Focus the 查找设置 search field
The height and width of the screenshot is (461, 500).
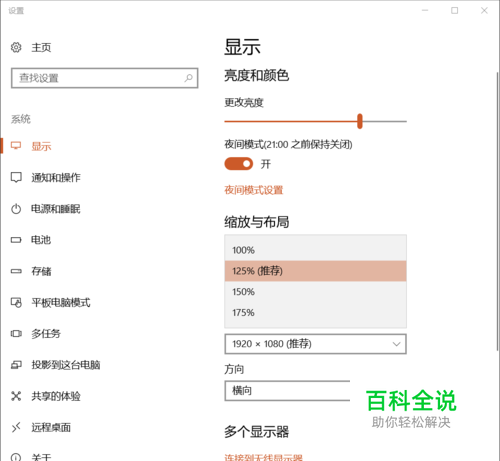[105, 78]
